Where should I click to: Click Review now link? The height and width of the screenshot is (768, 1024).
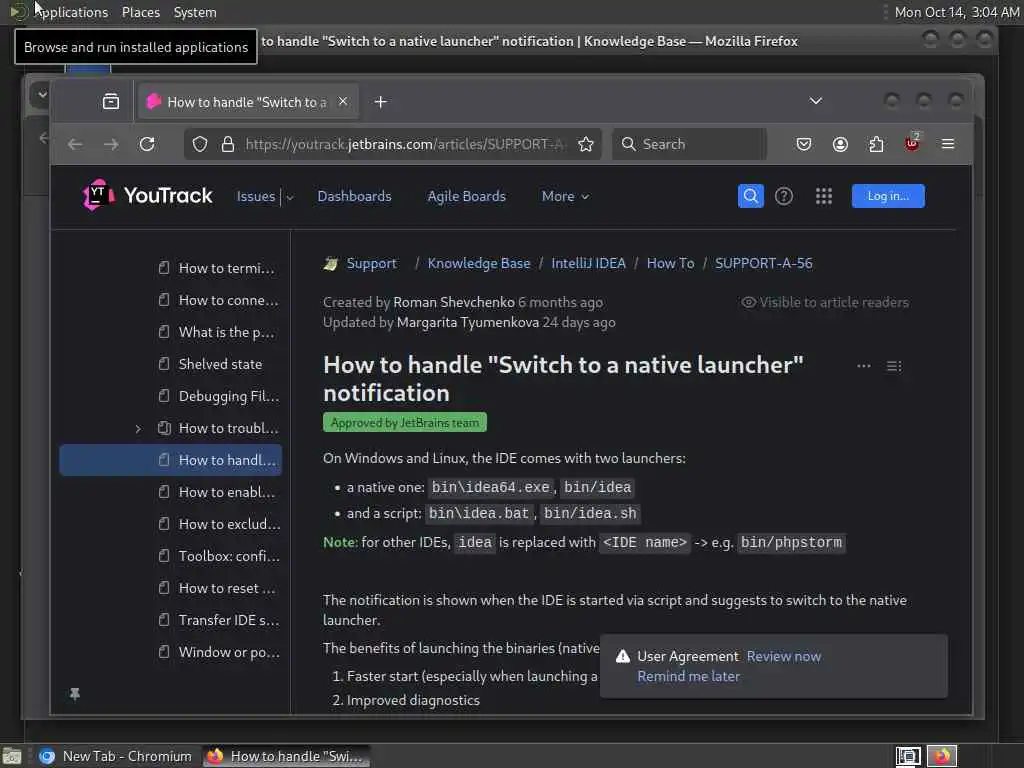(784, 656)
